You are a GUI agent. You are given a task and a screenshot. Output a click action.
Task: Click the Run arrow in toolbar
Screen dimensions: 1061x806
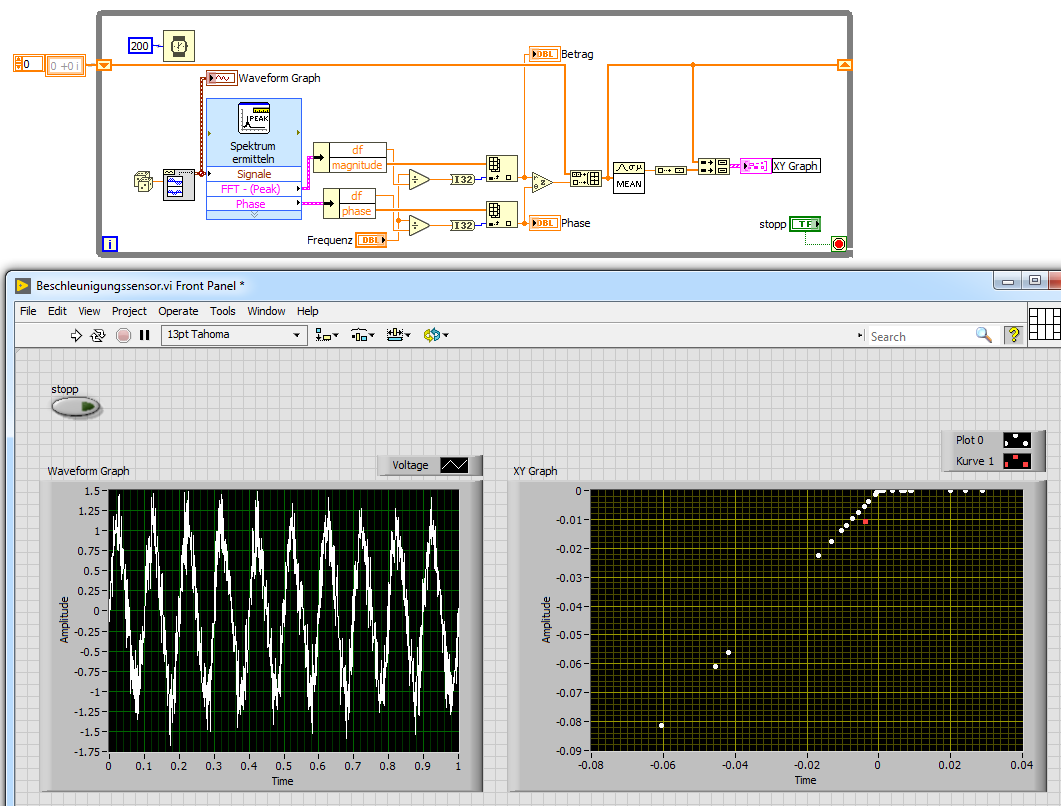click(76, 336)
